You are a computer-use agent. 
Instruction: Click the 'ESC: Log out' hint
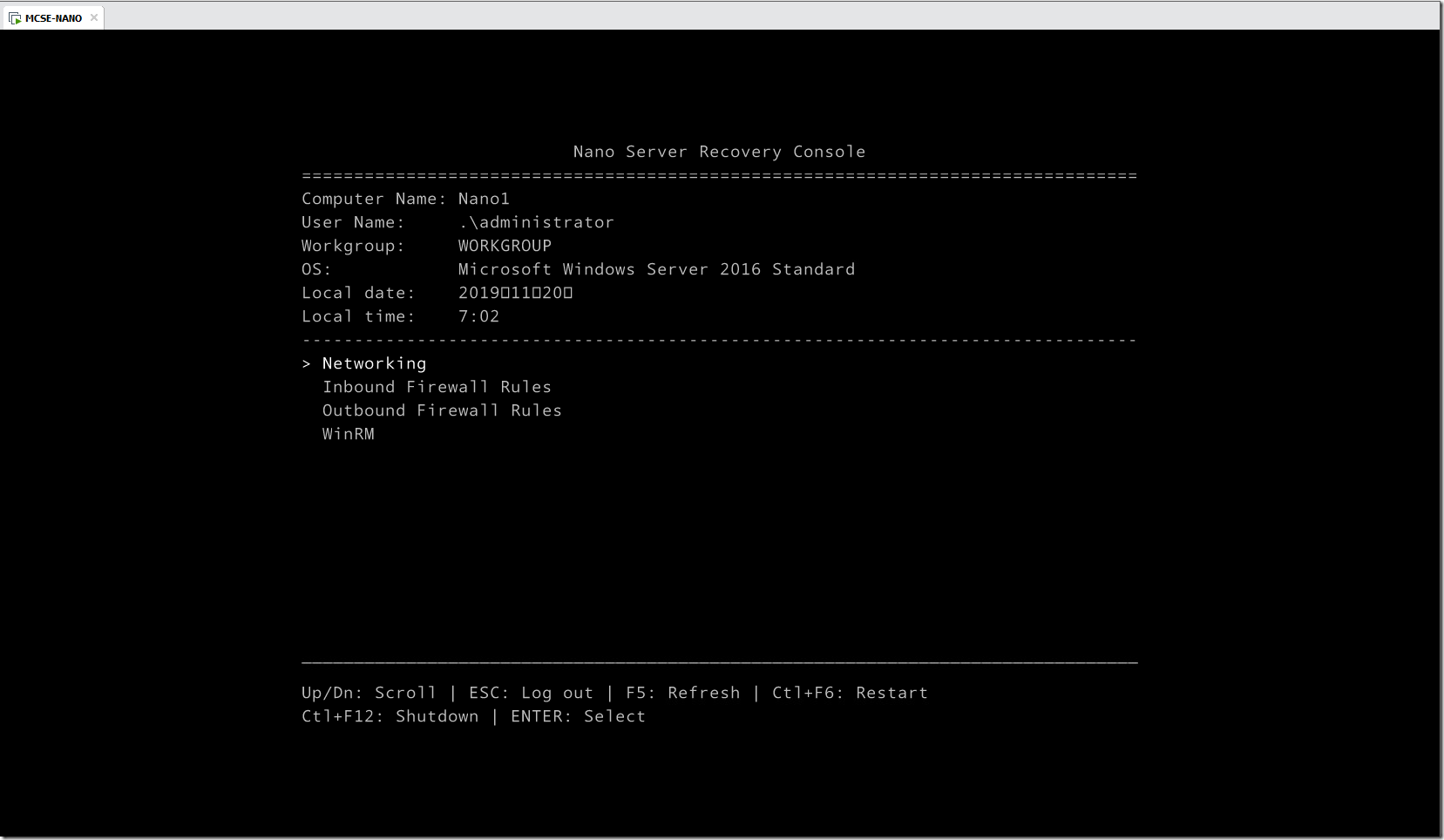[x=531, y=693]
